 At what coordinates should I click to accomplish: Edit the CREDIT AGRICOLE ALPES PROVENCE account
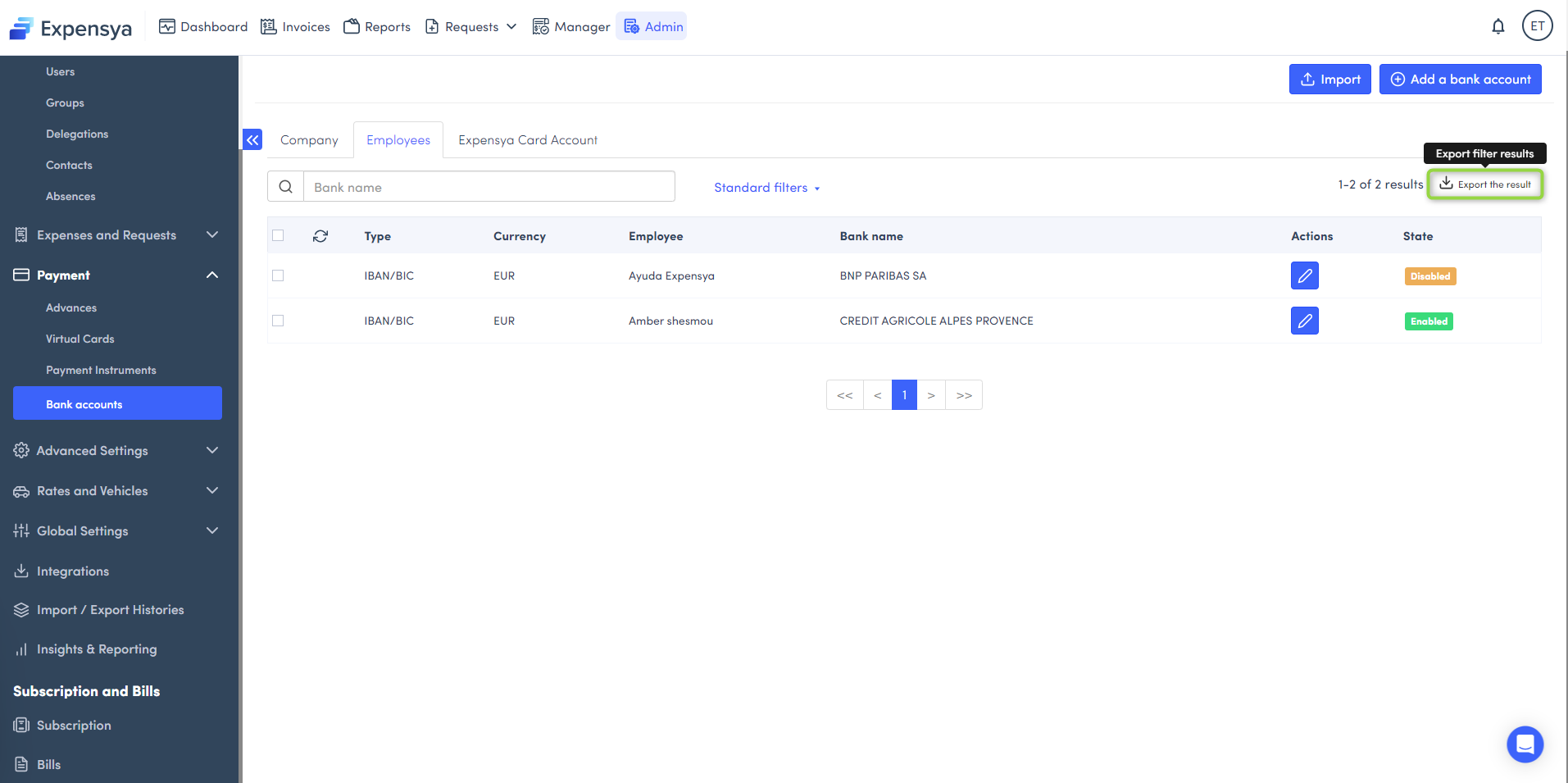1304,321
